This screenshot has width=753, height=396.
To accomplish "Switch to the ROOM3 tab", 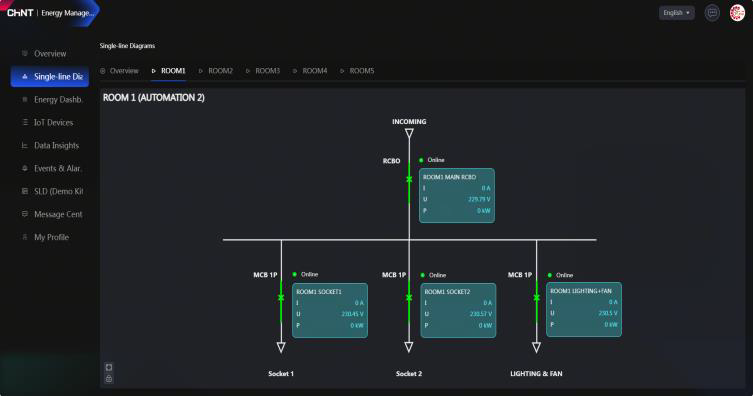I will [x=263, y=71].
